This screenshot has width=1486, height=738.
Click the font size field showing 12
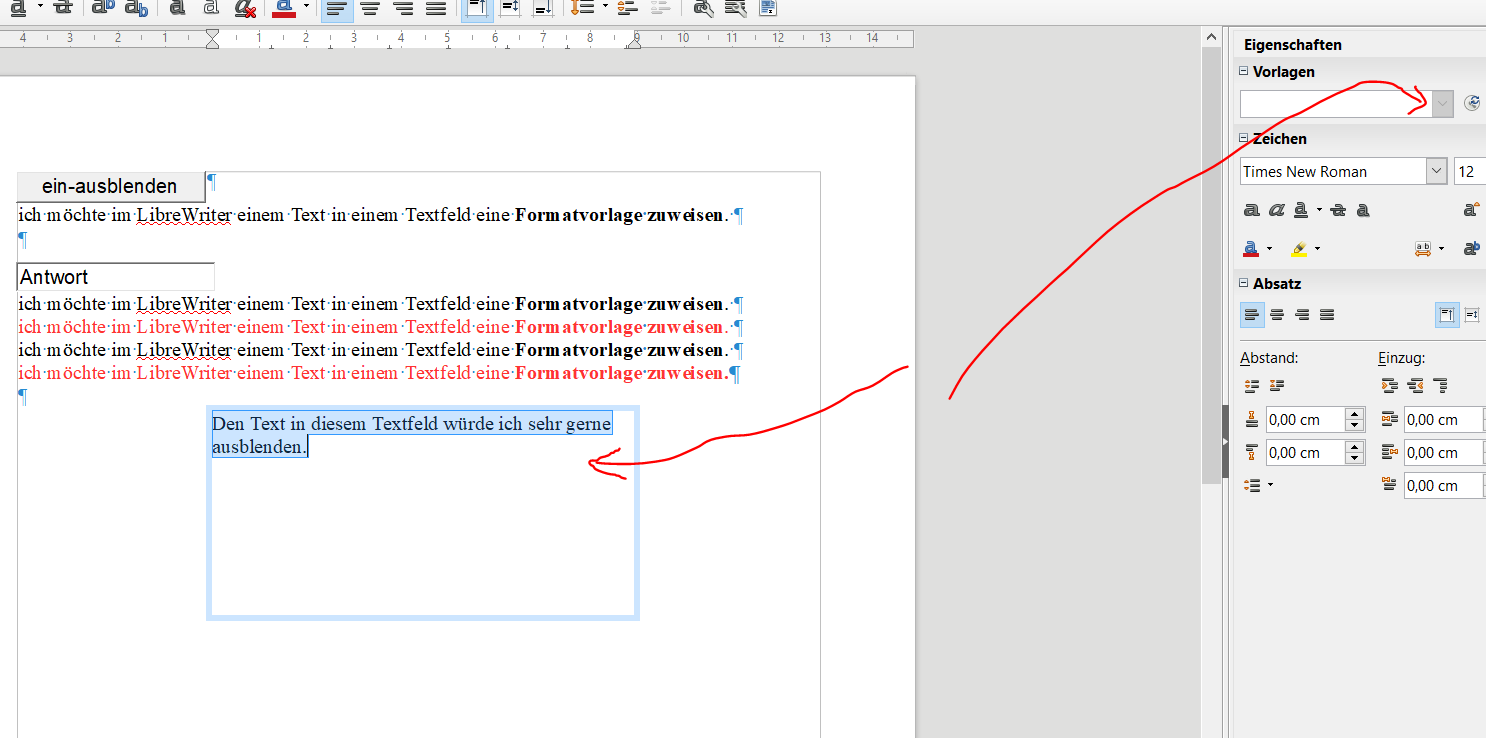[x=1470, y=172]
